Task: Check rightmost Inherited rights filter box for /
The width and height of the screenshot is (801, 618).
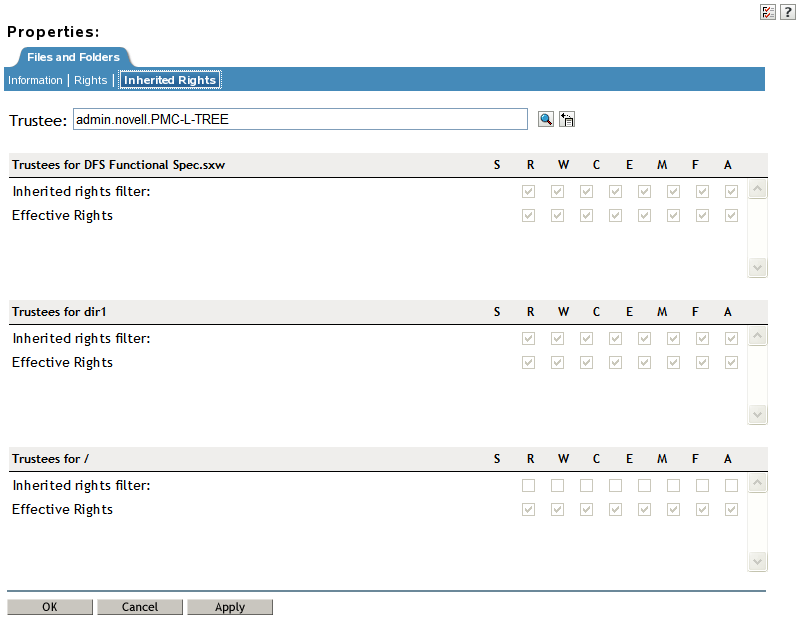Action: click(x=731, y=486)
